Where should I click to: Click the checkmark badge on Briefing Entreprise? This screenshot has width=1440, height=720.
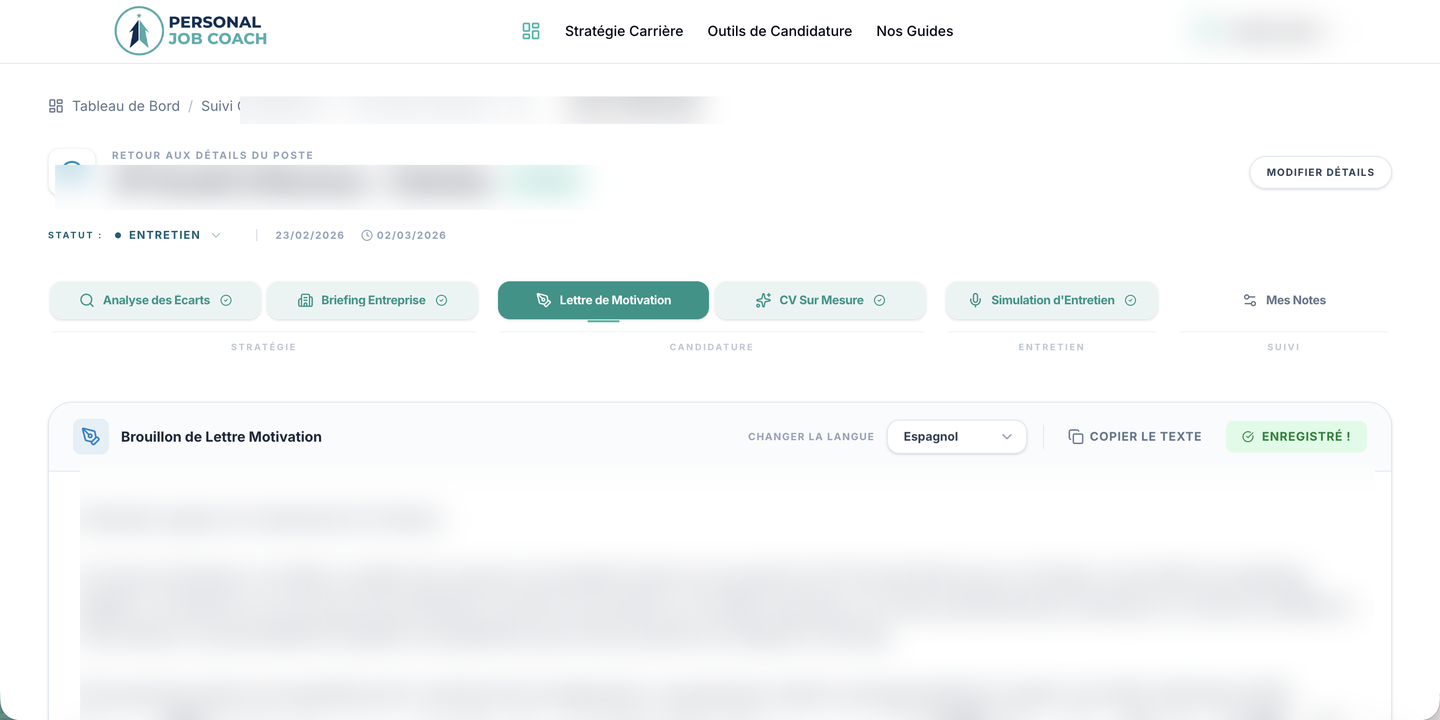441,300
